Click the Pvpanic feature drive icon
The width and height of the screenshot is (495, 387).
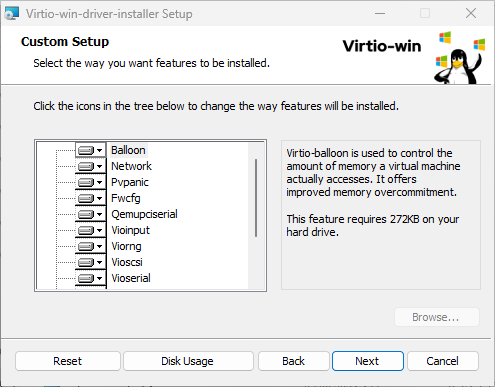click(x=90, y=182)
